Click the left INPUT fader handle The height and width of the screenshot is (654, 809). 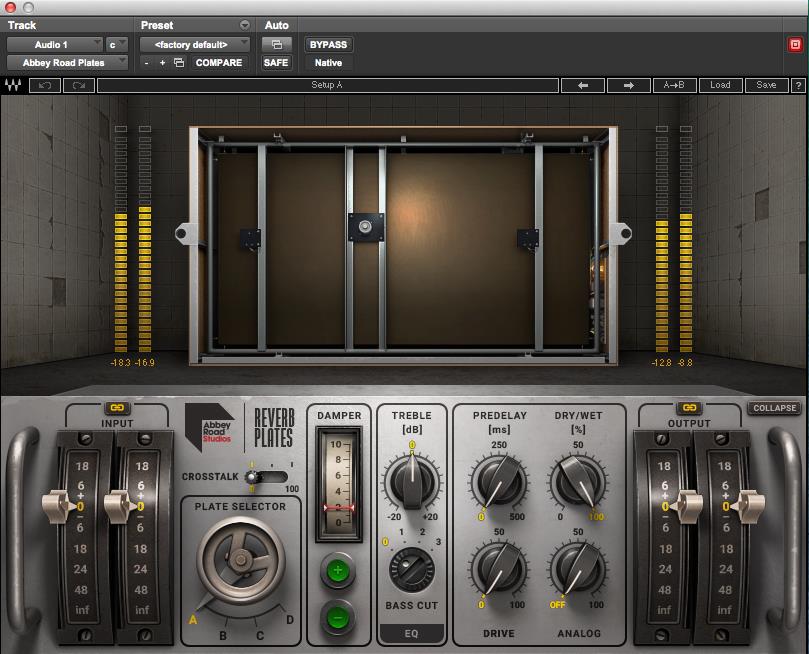tap(57, 506)
